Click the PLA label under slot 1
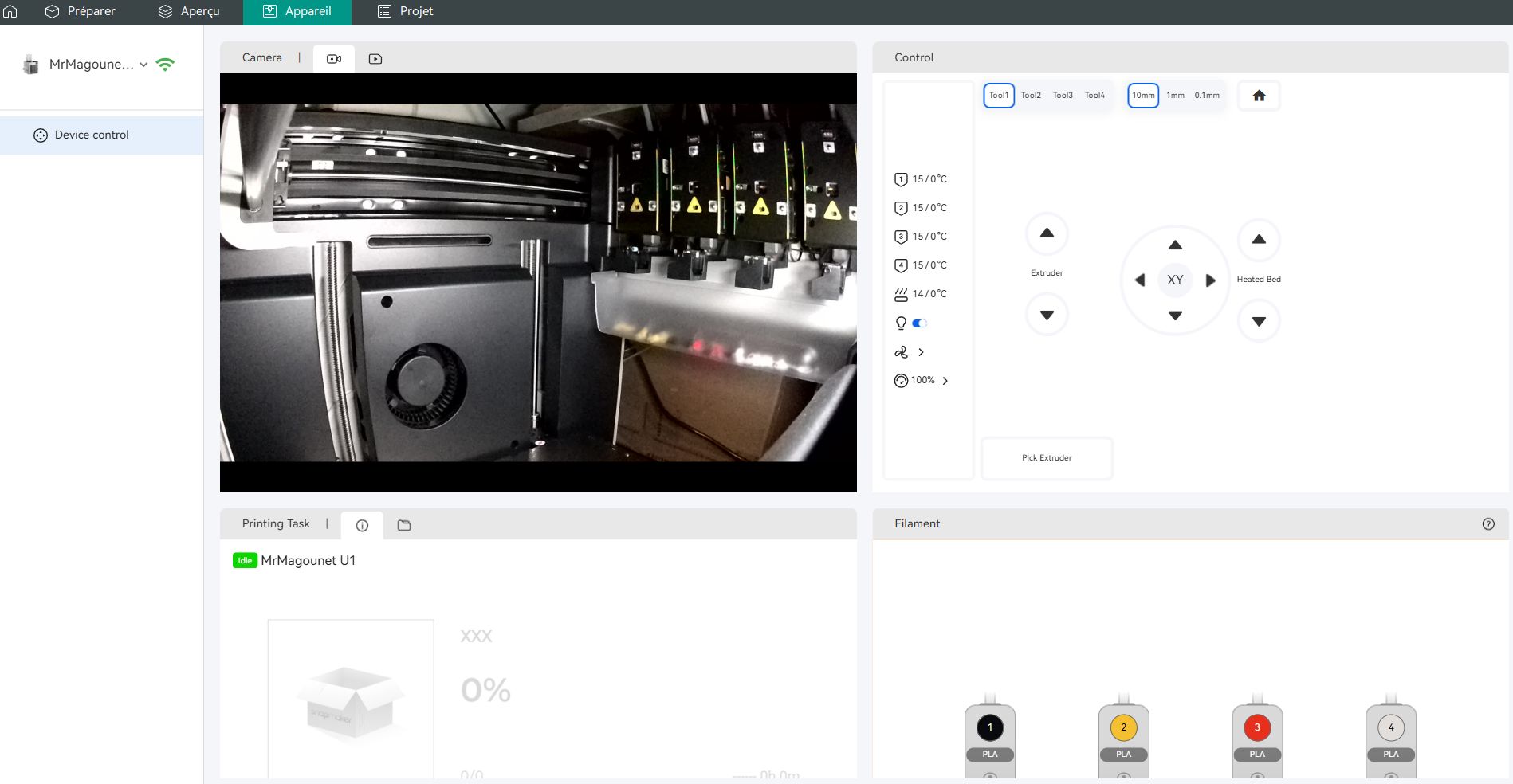Screen dimensions: 1513x784 pyautogui.click(x=990, y=755)
